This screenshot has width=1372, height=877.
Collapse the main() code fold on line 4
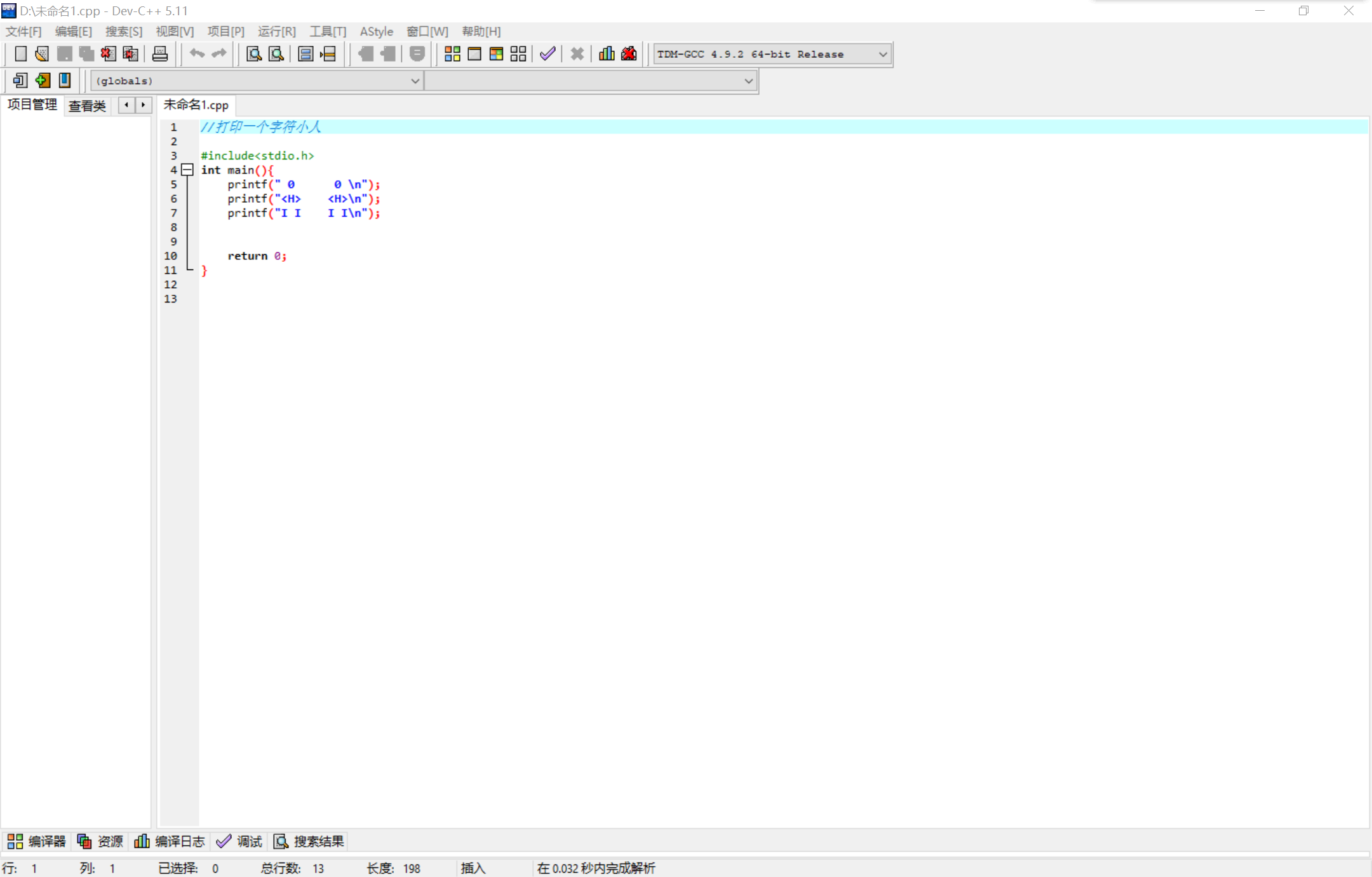(x=187, y=170)
